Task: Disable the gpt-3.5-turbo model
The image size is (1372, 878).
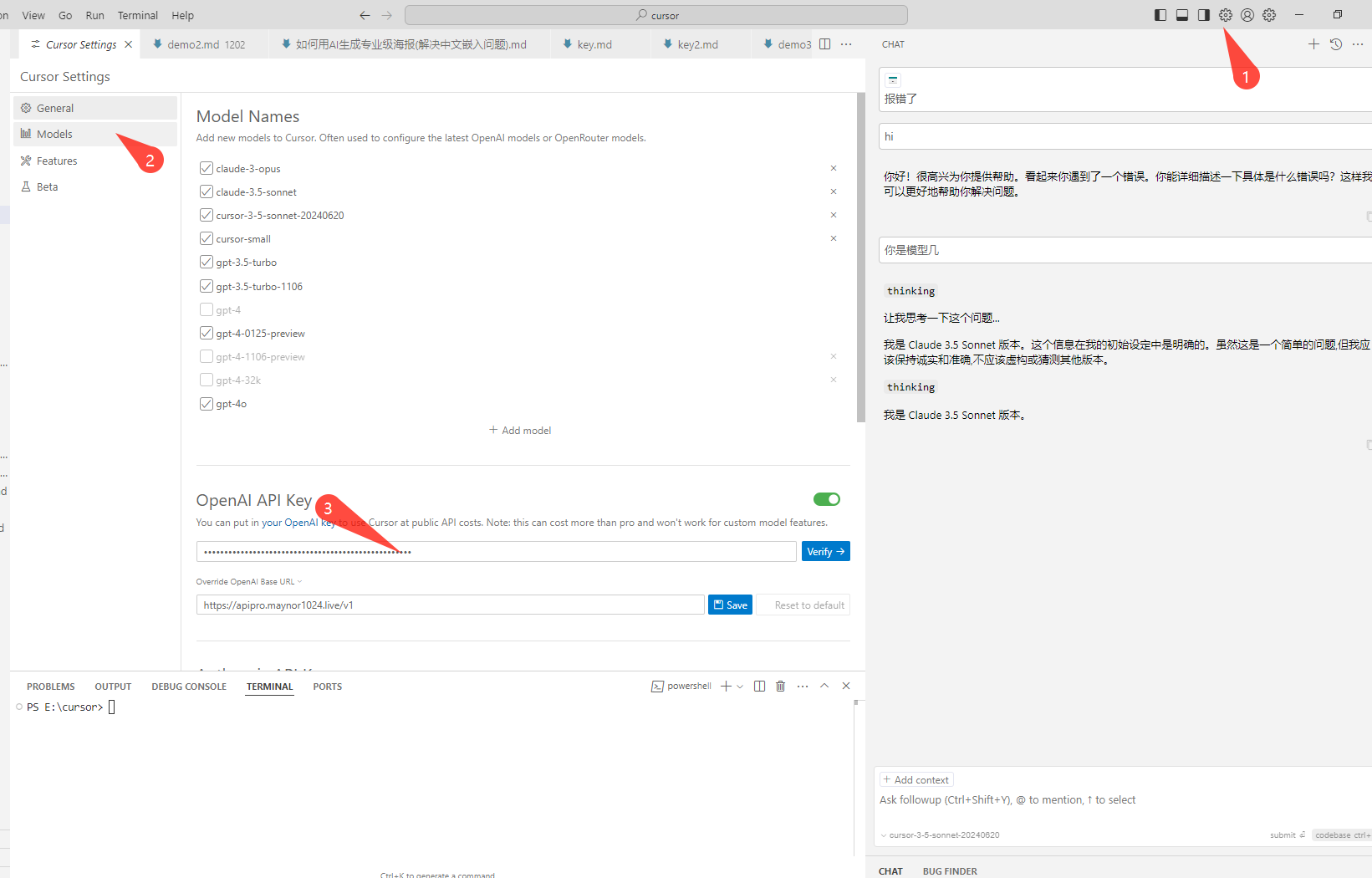Action: point(207,262)
